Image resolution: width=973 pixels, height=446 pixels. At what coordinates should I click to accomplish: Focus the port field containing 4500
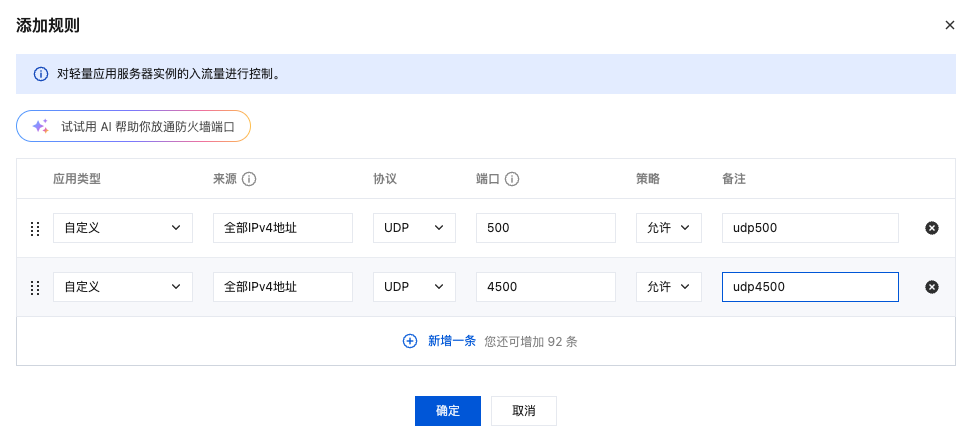545,287
